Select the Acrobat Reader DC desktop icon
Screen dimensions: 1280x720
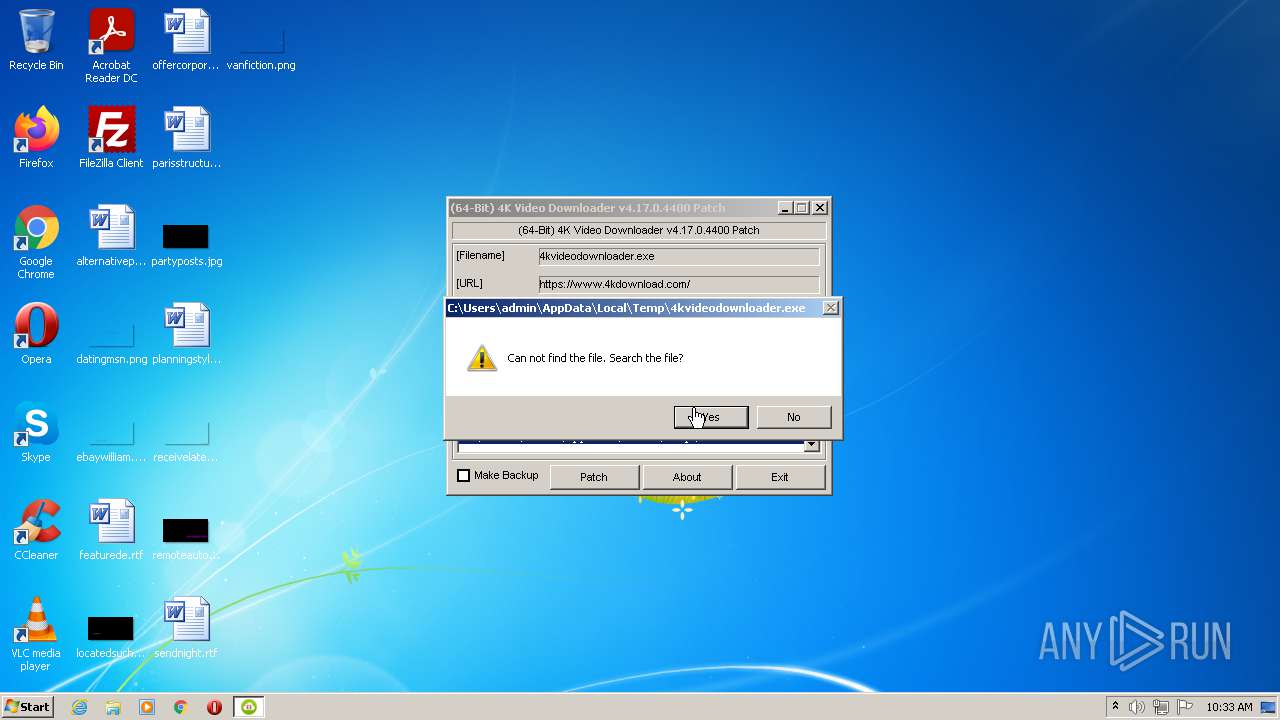[x=111, y=46]
